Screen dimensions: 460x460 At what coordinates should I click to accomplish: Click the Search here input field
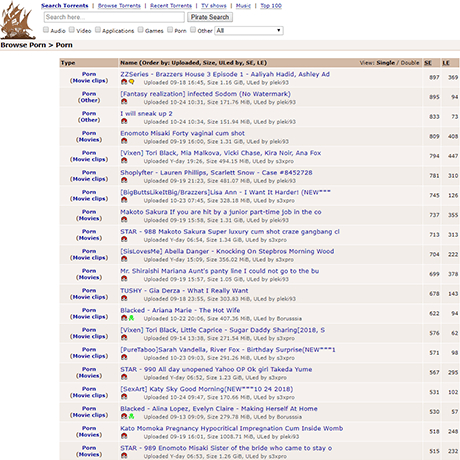(114, 17)
